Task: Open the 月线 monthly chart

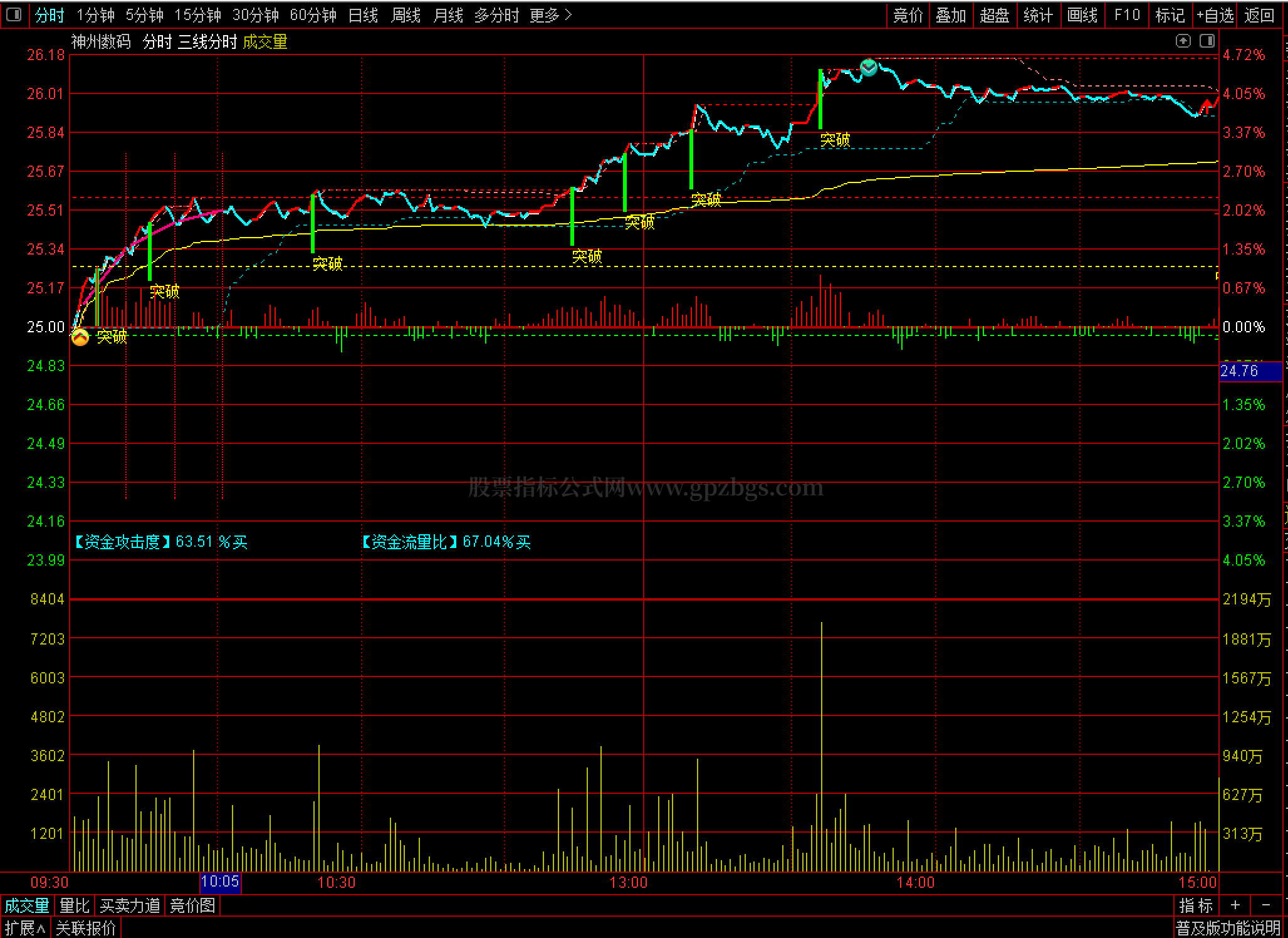Action: 448,15
